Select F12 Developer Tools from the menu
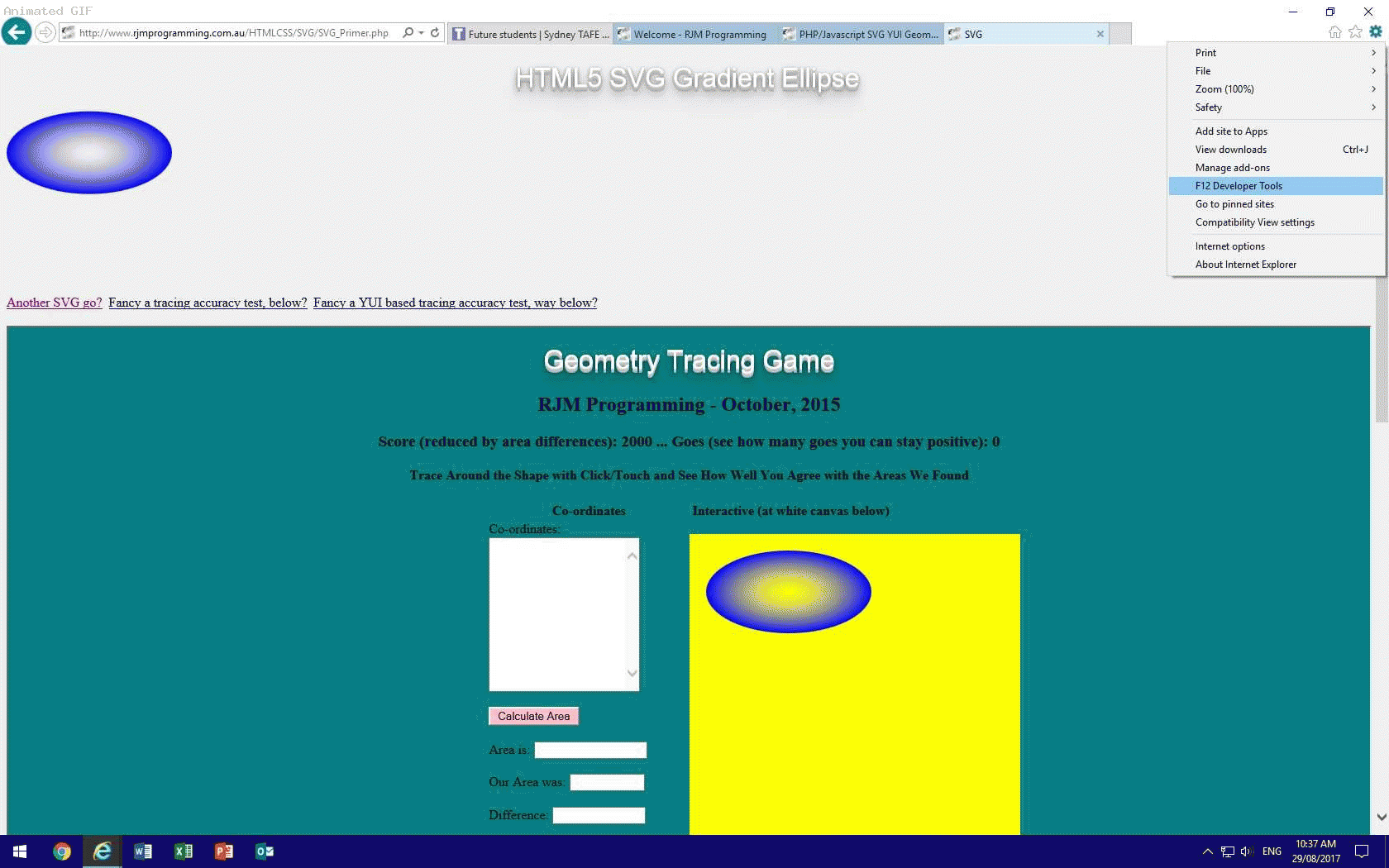The height and width of the screenshot is (868, 1389). (x=1238, y=186)
